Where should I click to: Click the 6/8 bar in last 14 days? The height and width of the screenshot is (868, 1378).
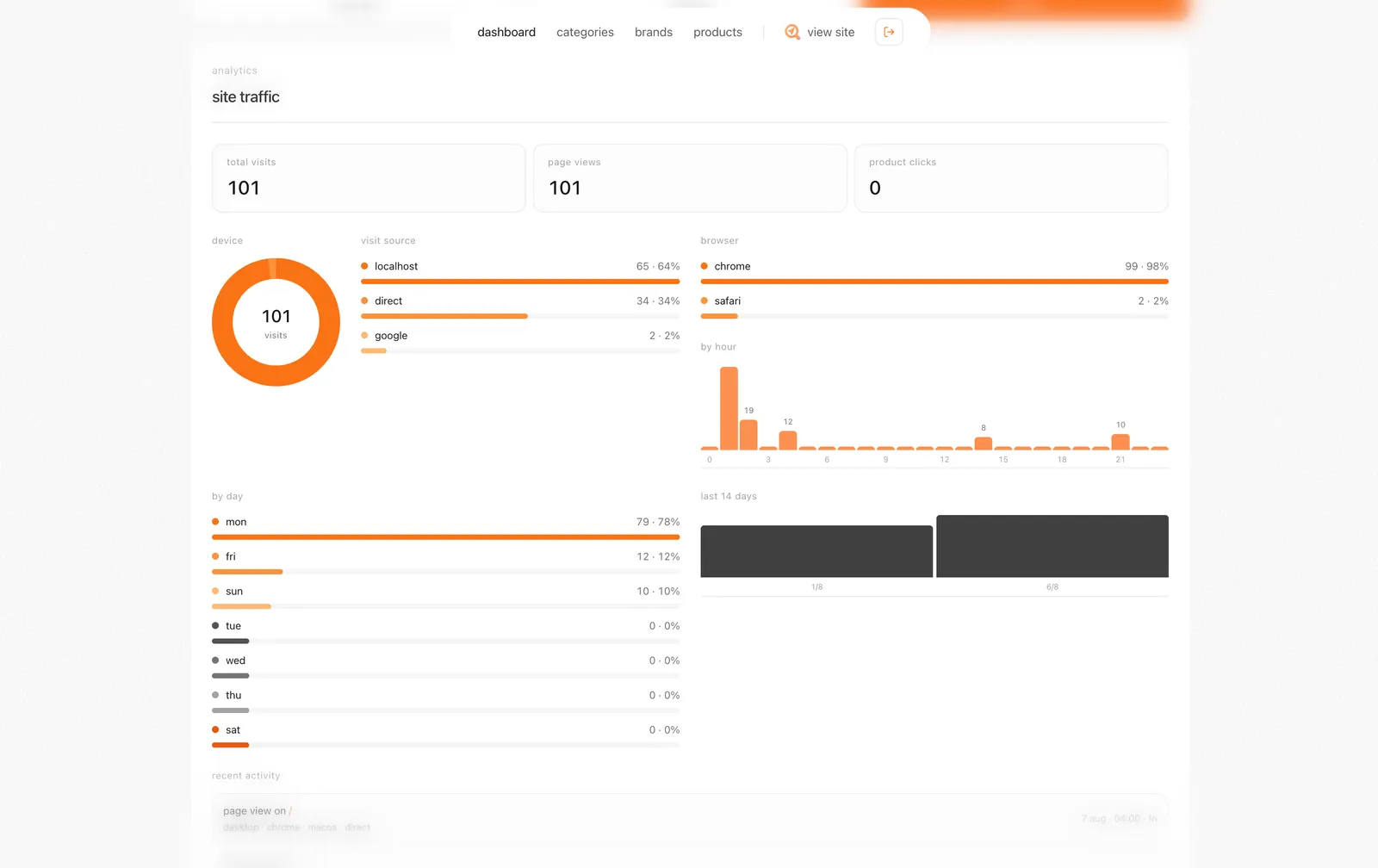tap(1052, 546)
